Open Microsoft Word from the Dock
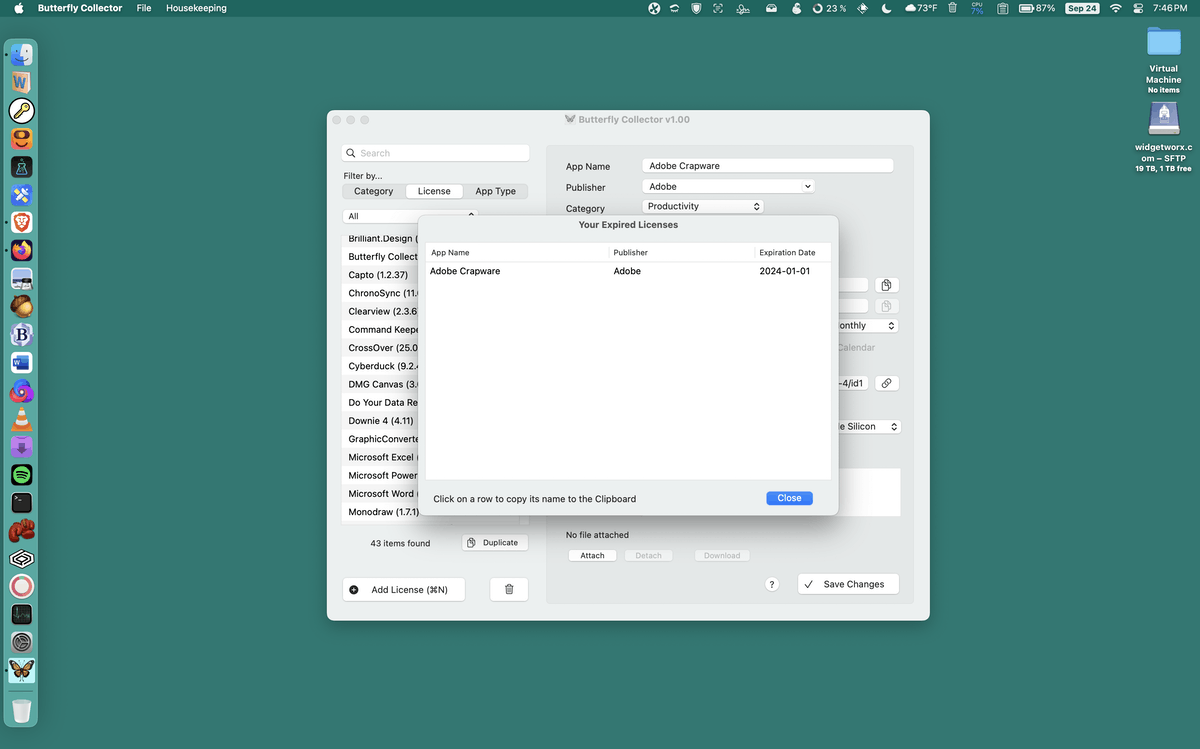This screenshot has width=1200, height=749. 22,362
